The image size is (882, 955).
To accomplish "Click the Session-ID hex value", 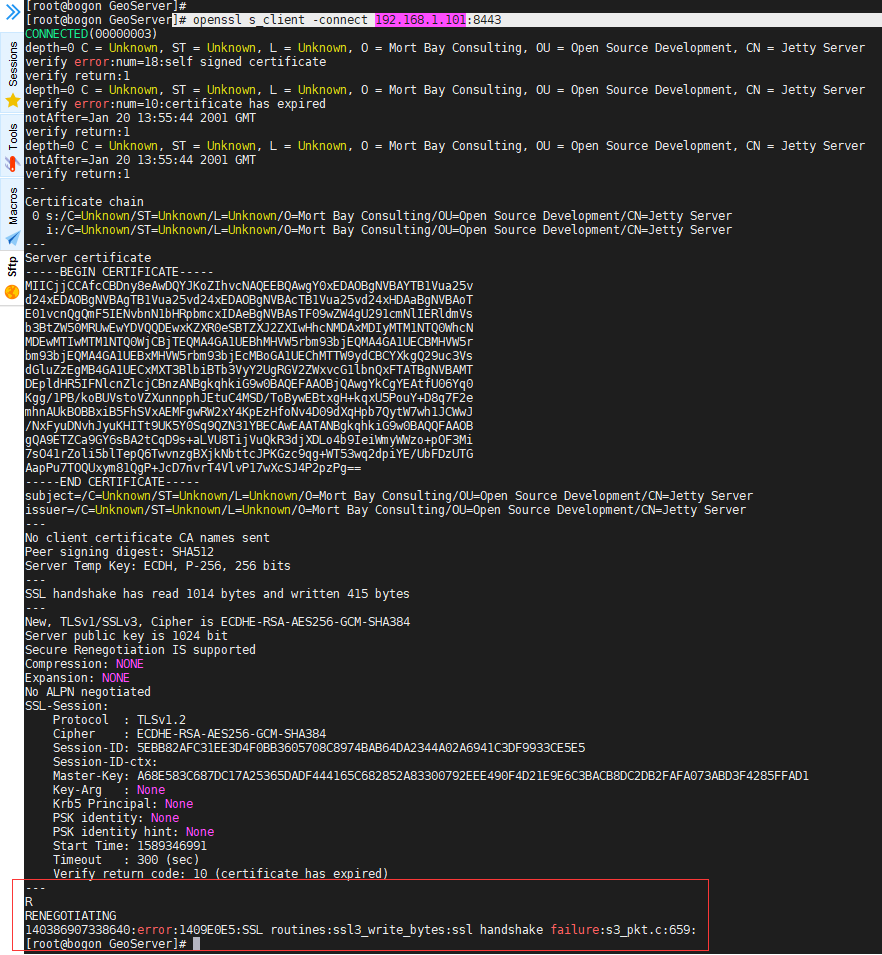I will coord(361,748).
